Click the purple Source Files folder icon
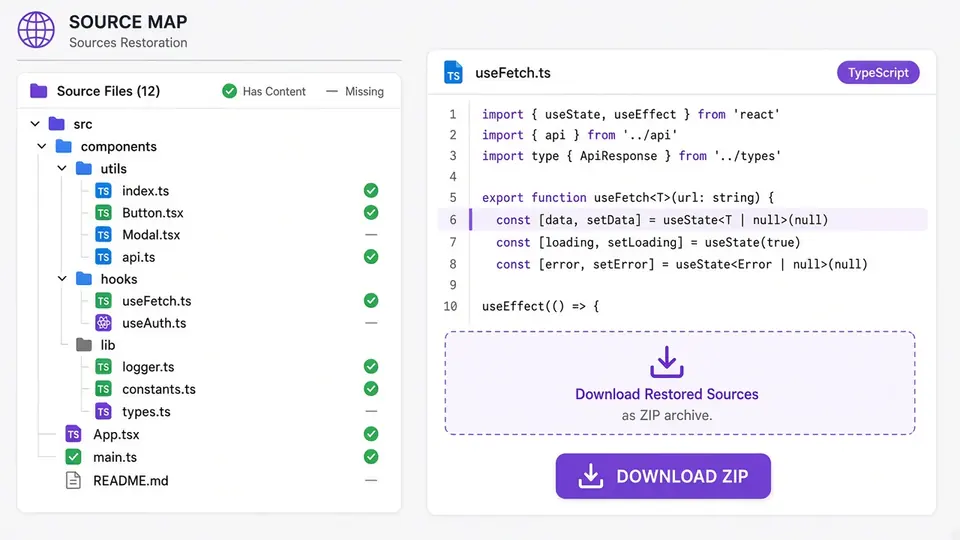This screenshot has width=960, height=540. point(39,91)
